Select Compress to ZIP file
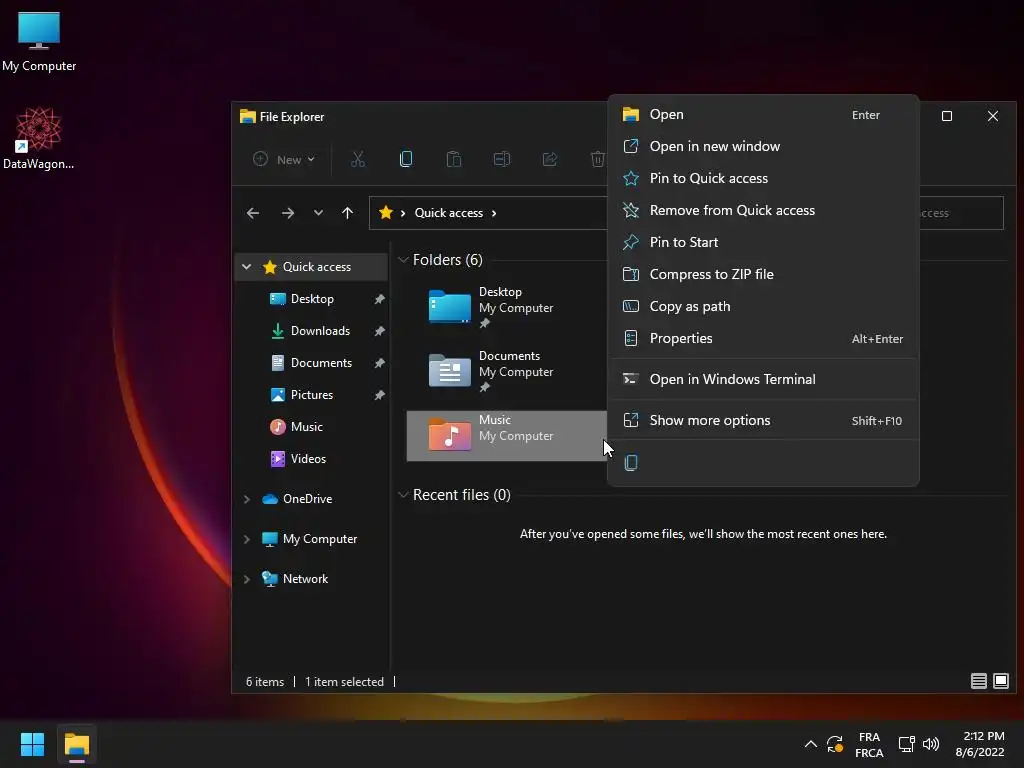The image size is (1024, 768). point(763,274)
